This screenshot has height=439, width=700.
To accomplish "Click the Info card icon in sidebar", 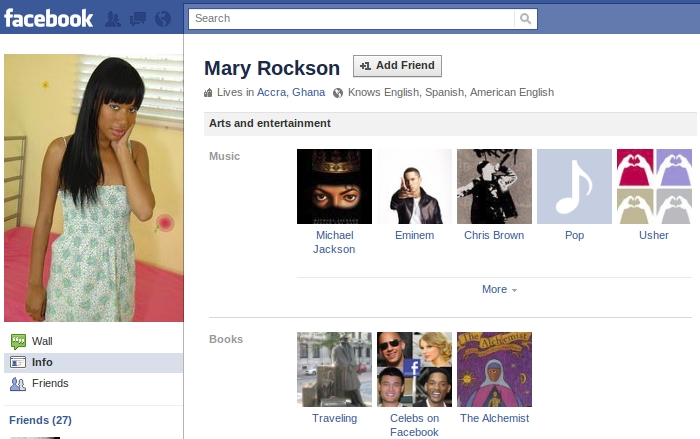I will 18,362.
